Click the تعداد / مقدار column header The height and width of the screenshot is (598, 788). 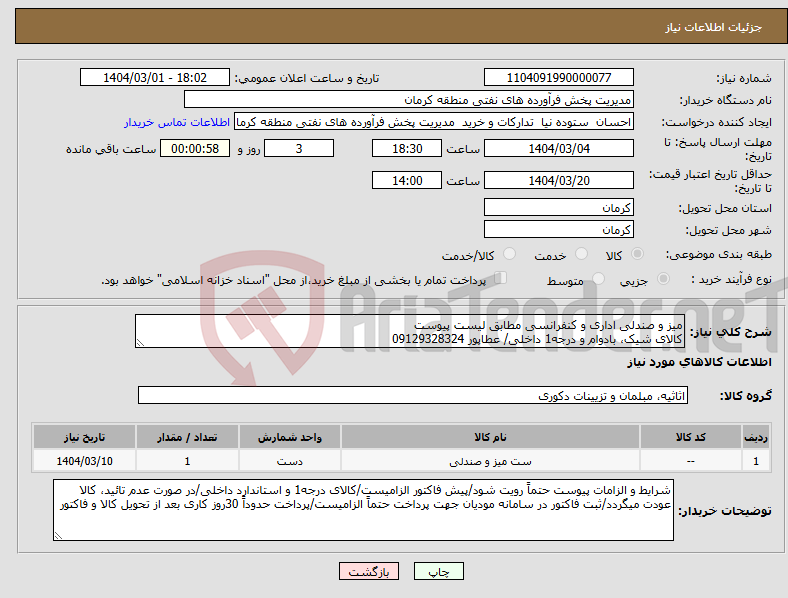[187, 437]
